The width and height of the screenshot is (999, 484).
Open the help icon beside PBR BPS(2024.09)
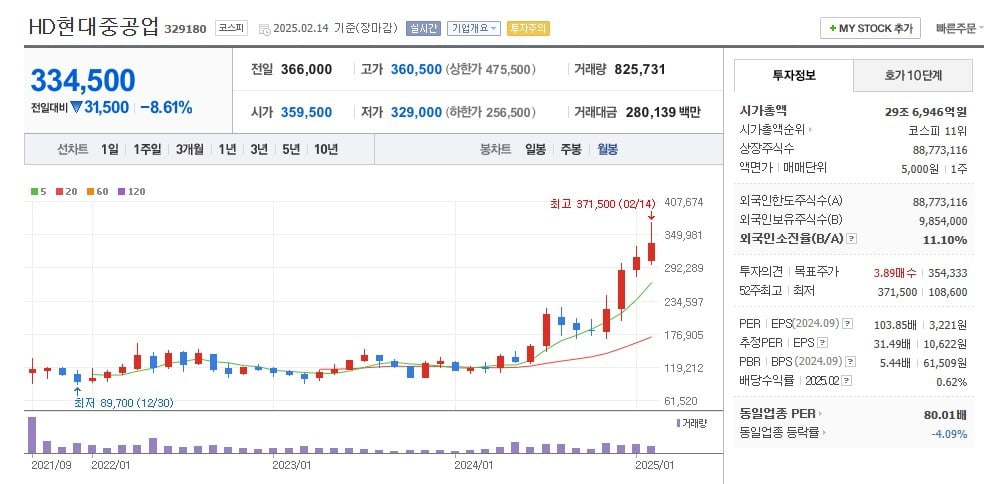[x=851, y=362]
